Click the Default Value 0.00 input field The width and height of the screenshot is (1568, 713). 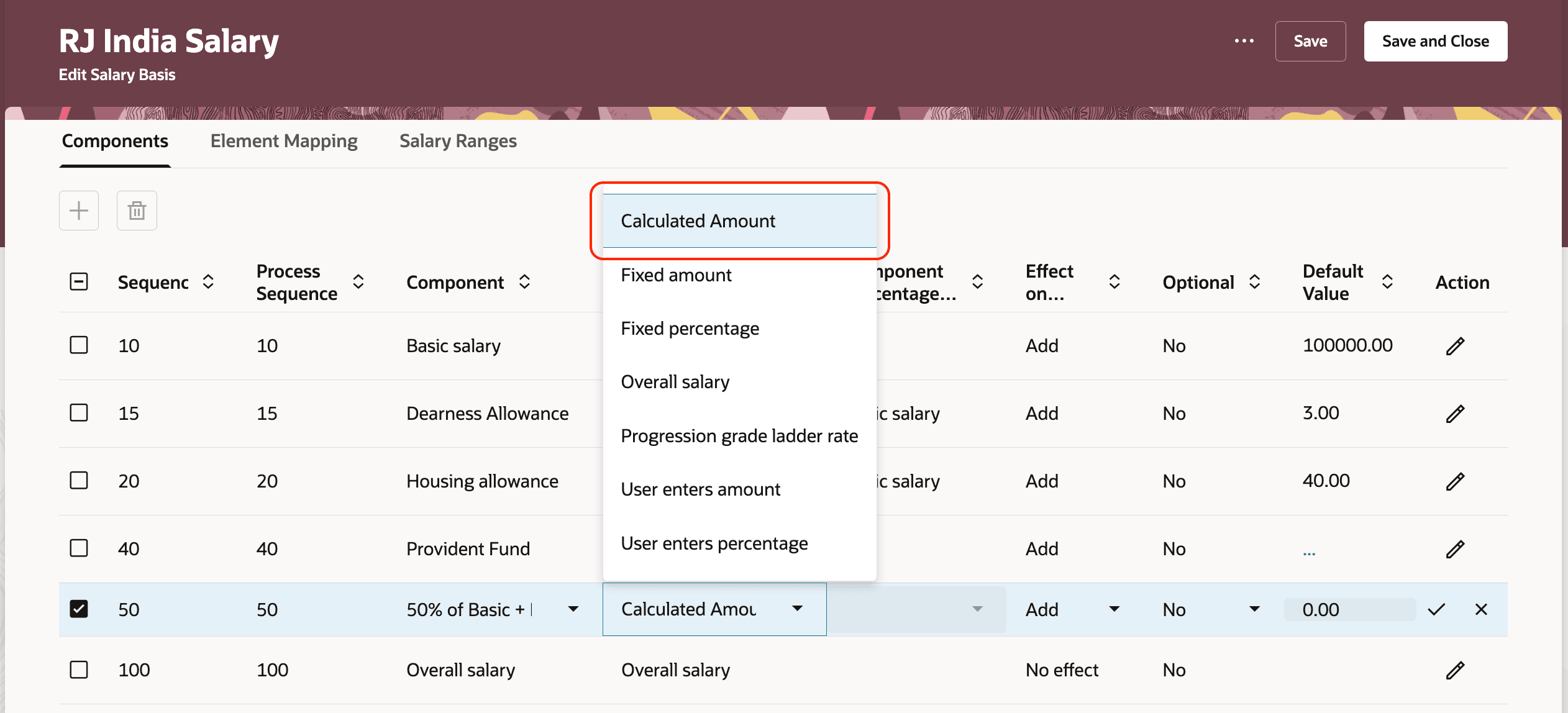tap(1349, 609)
